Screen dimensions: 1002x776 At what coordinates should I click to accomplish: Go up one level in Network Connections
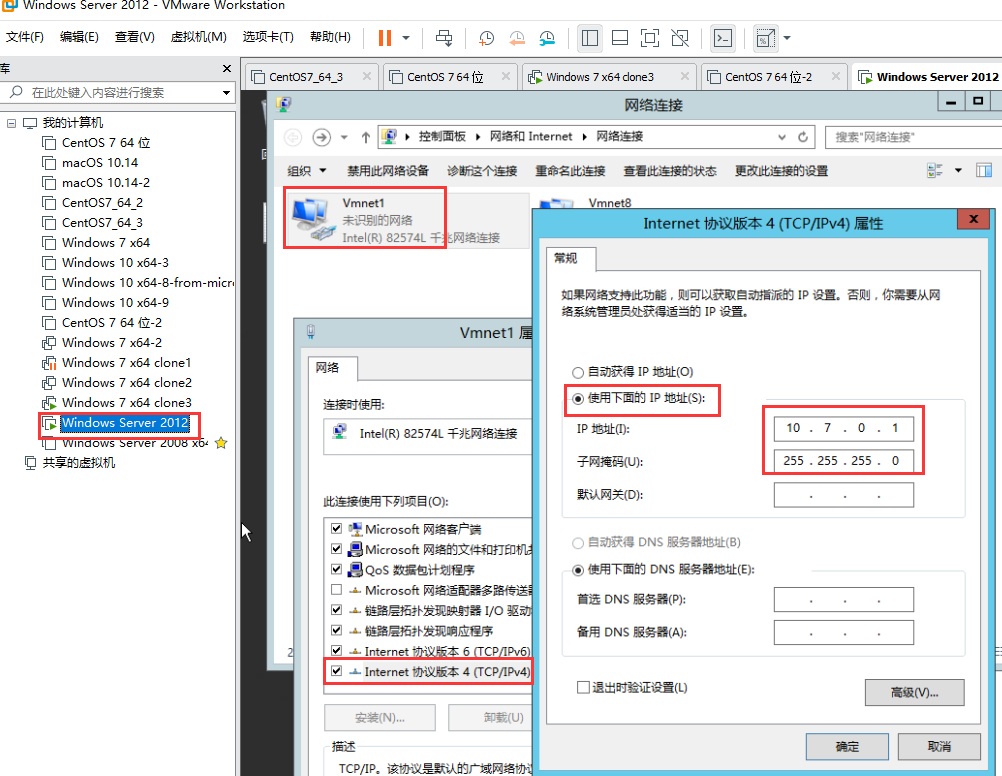(x=366, y=137)
